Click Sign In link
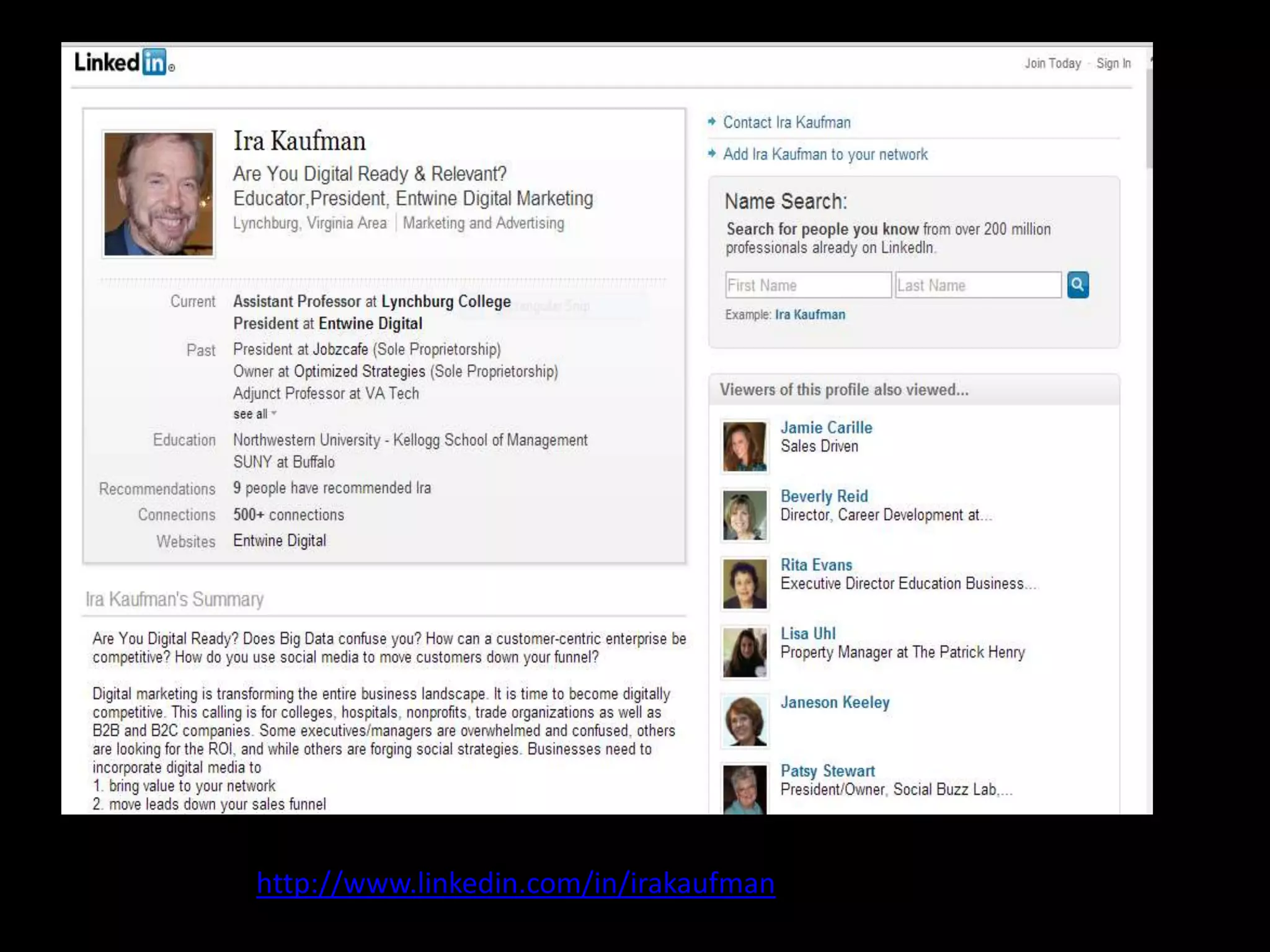 pos(1113,63)
